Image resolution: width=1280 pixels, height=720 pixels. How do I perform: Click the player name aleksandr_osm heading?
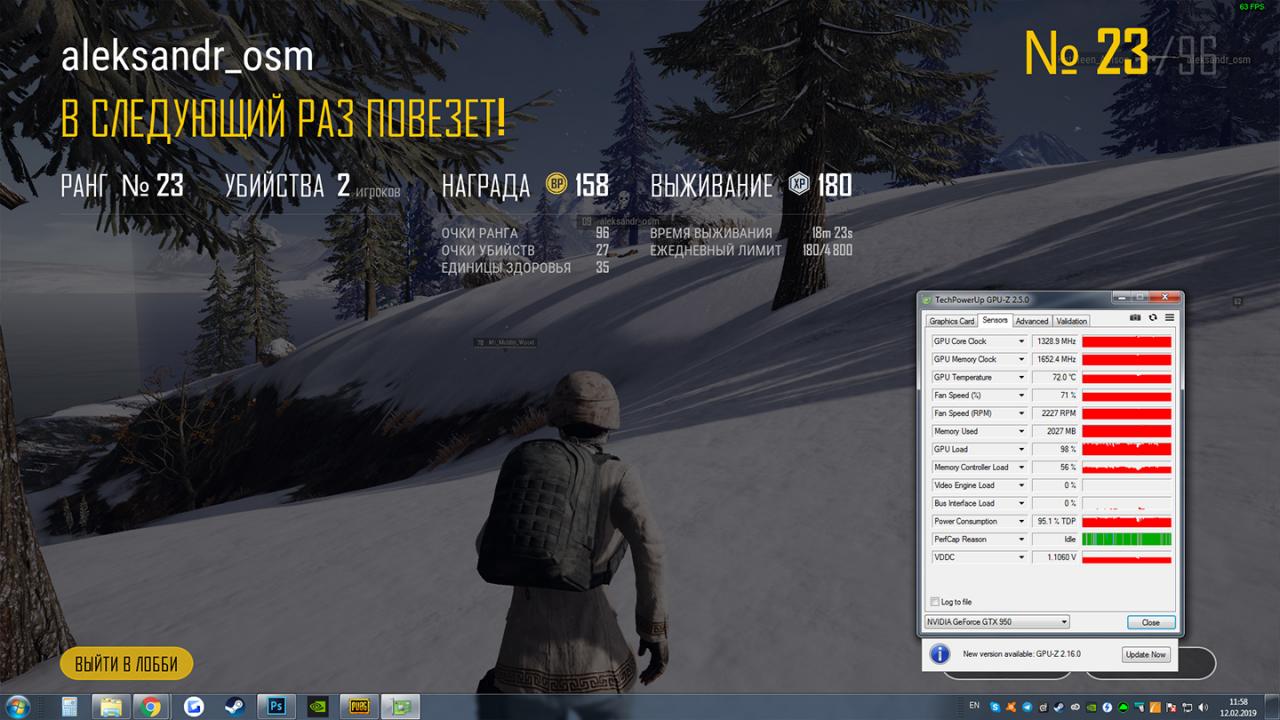(x=187, y=57)
